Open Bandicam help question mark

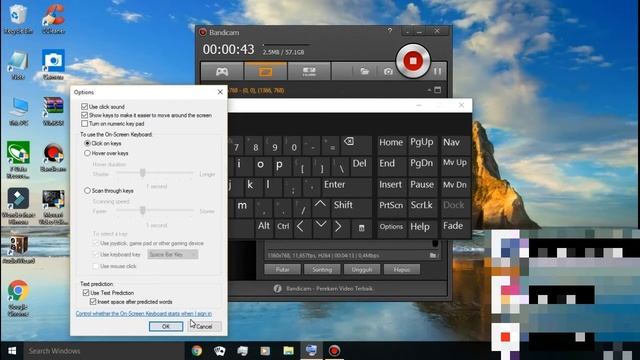[x=390, y=31]
